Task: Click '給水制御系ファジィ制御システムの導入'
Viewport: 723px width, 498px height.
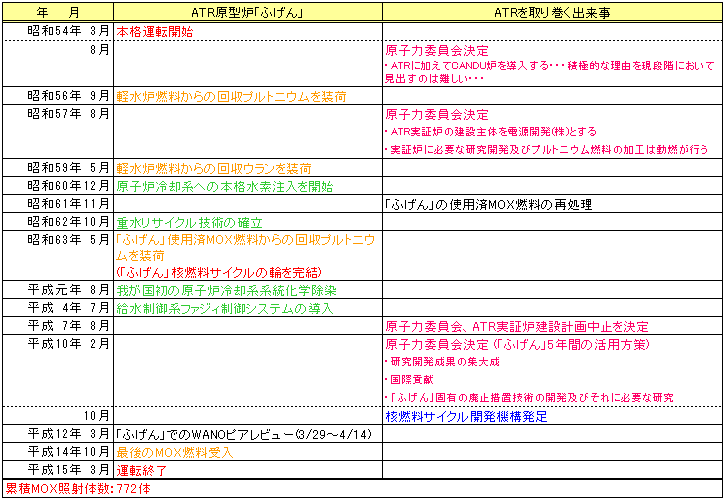Action: [x=225, y=308]
